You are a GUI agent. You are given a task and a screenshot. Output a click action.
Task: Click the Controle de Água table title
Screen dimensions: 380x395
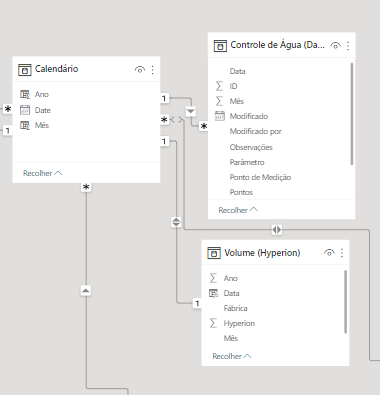(277, 45)
